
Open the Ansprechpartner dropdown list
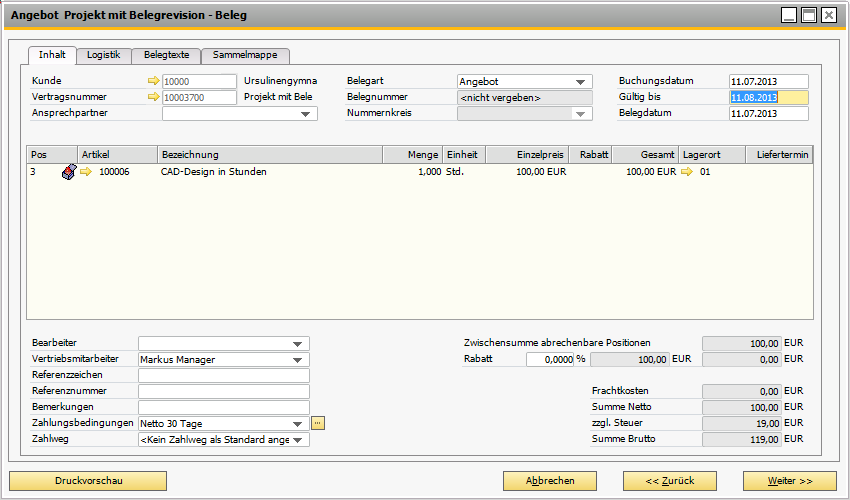(305, 114)
